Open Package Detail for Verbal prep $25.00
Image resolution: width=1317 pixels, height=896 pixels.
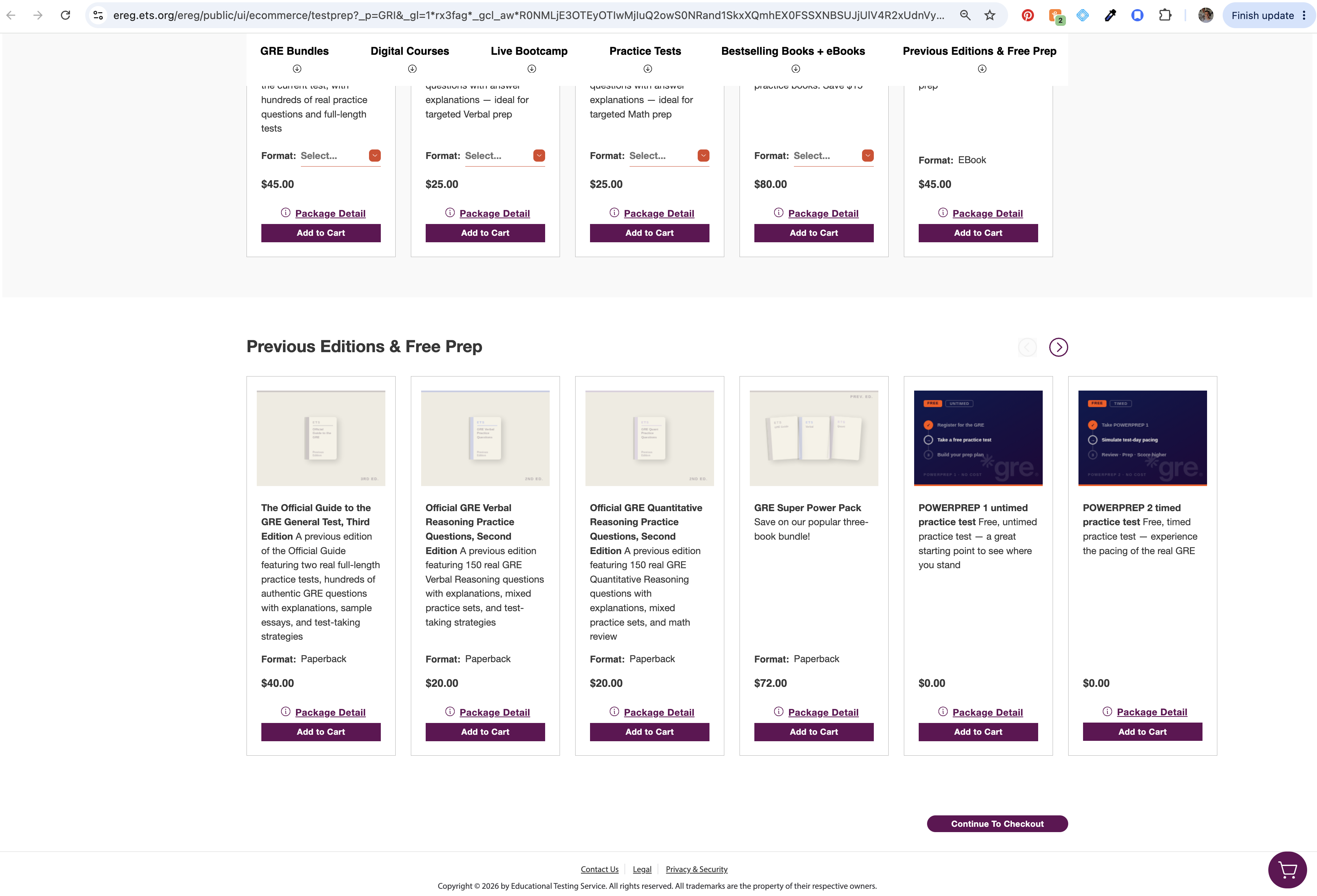coord(494,213)
